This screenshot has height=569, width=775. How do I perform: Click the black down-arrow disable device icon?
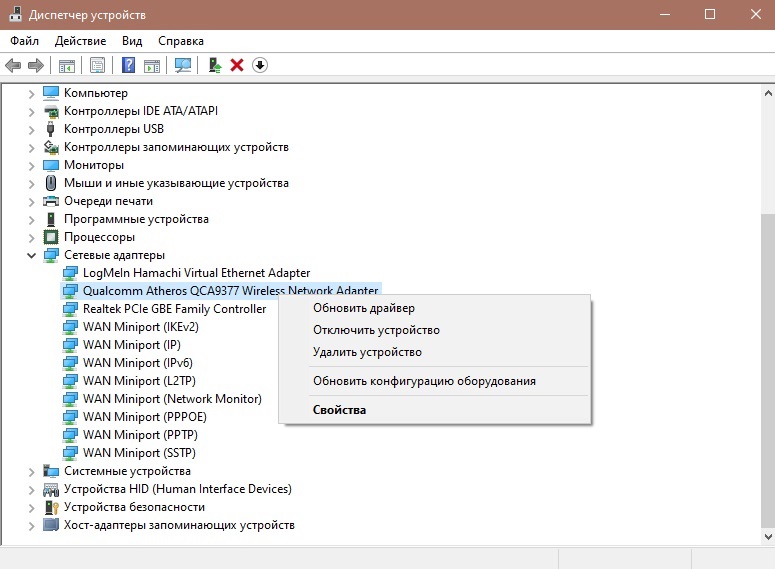[x=260, y=65]
